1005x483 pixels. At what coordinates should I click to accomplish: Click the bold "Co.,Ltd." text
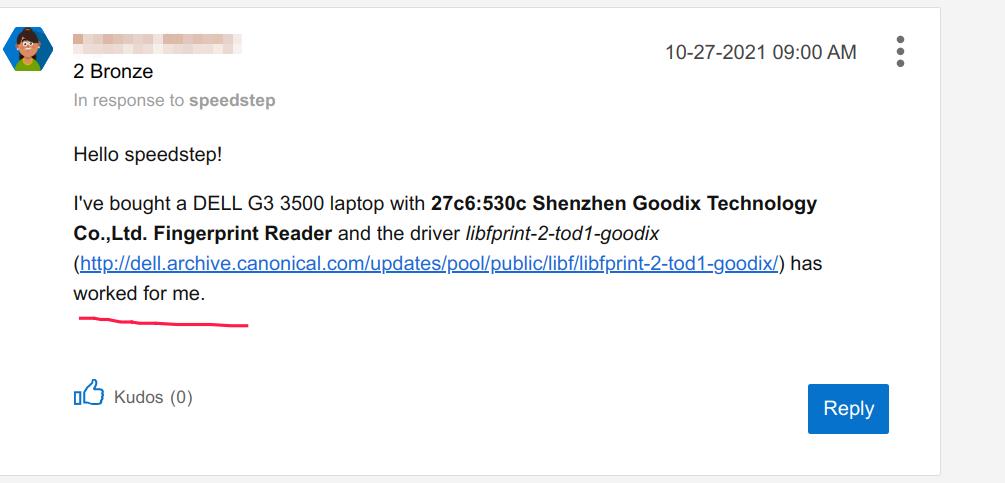click(x=109, y=234)
